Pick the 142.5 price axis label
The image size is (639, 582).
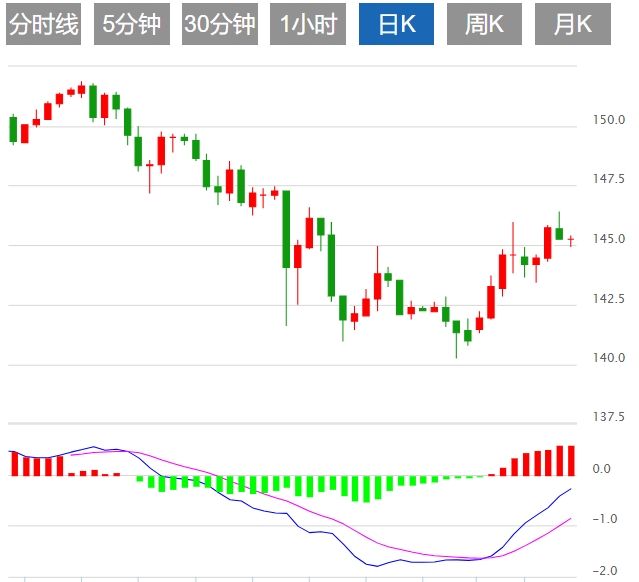tap(608, 298)
